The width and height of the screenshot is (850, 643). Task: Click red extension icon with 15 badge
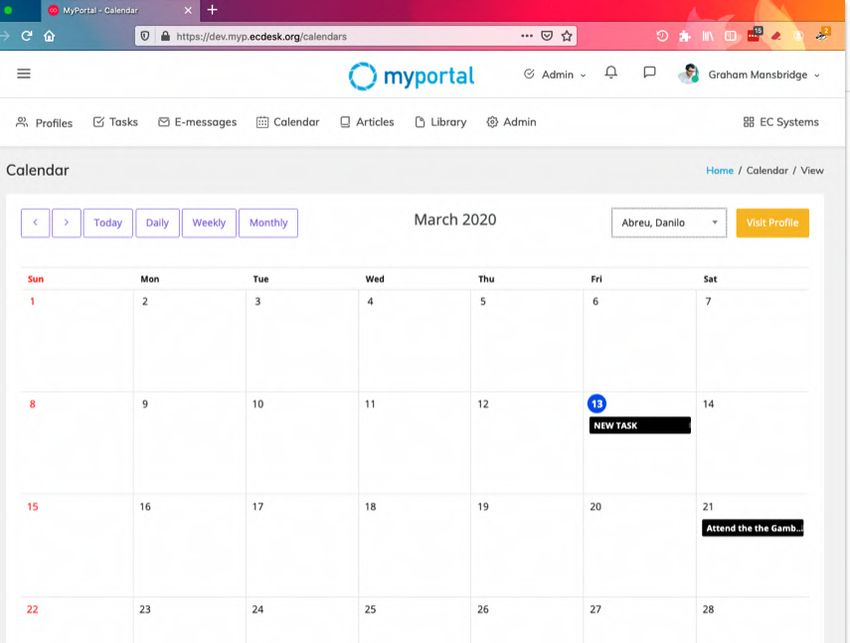[x=754, y=35]
